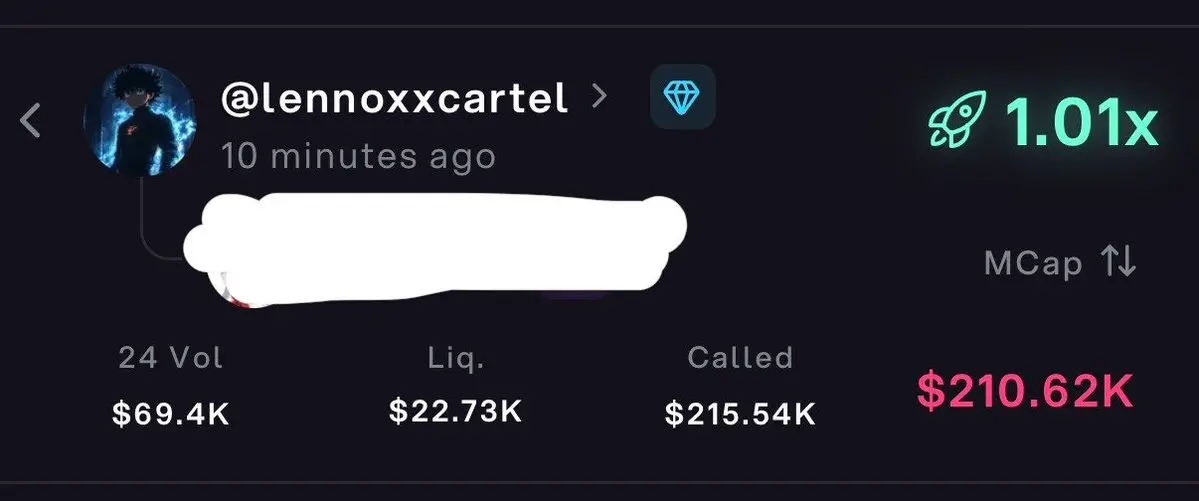Click the back arrow chevron

[31, 121]
